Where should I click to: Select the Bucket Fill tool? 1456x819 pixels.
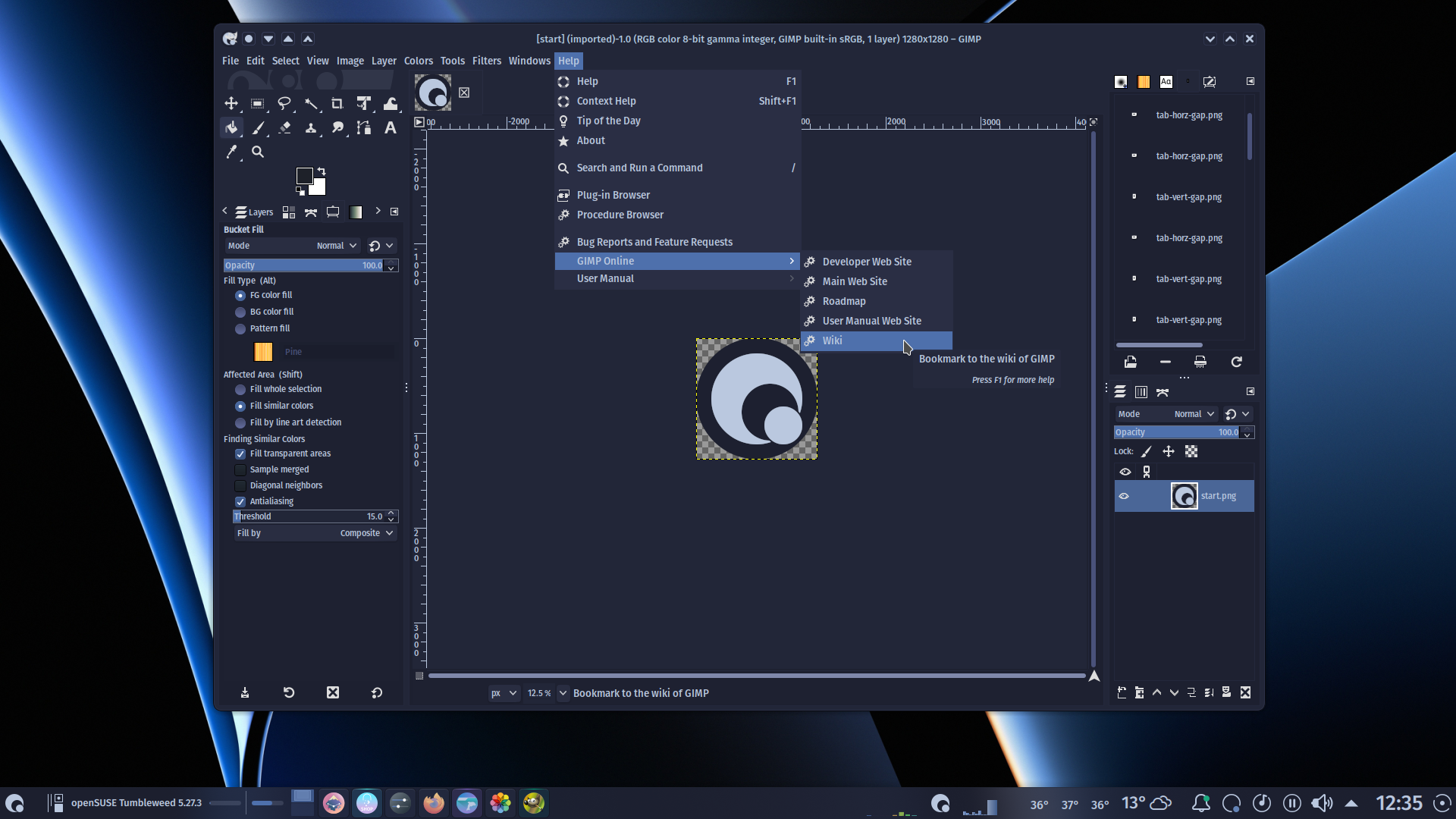tap(231, 128)
